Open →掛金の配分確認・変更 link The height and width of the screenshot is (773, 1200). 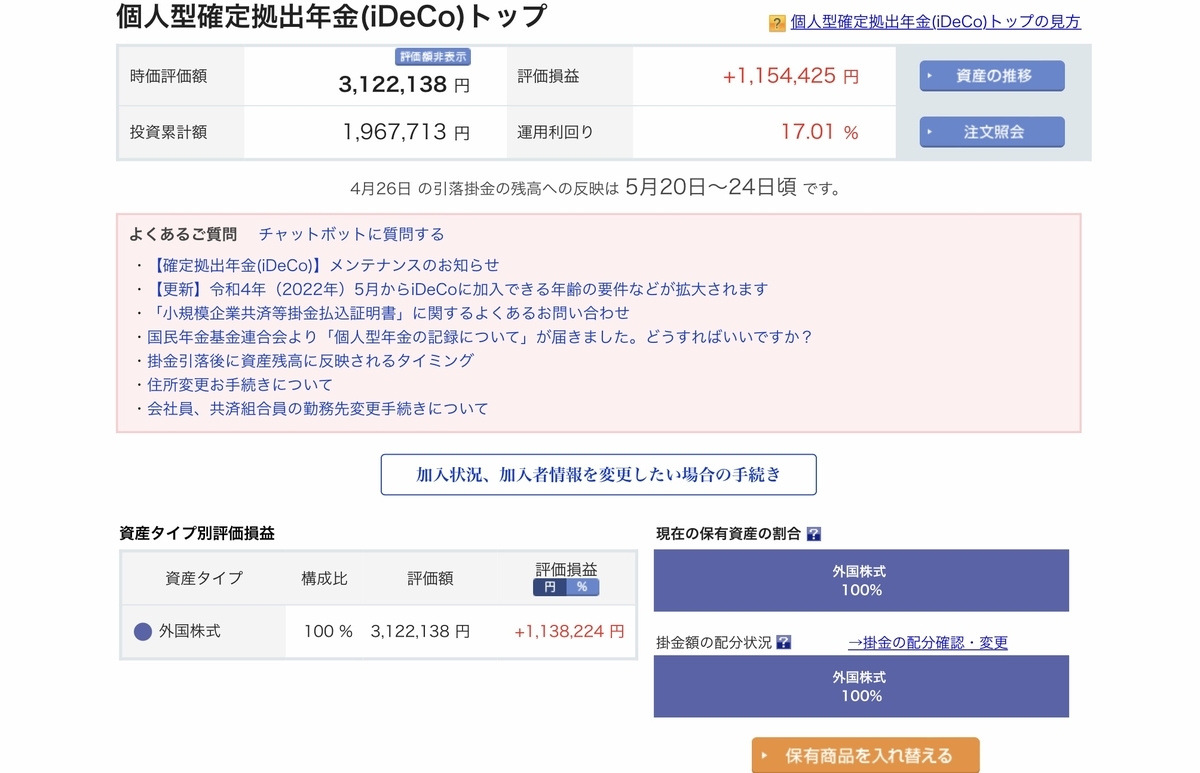coord(928,643)
